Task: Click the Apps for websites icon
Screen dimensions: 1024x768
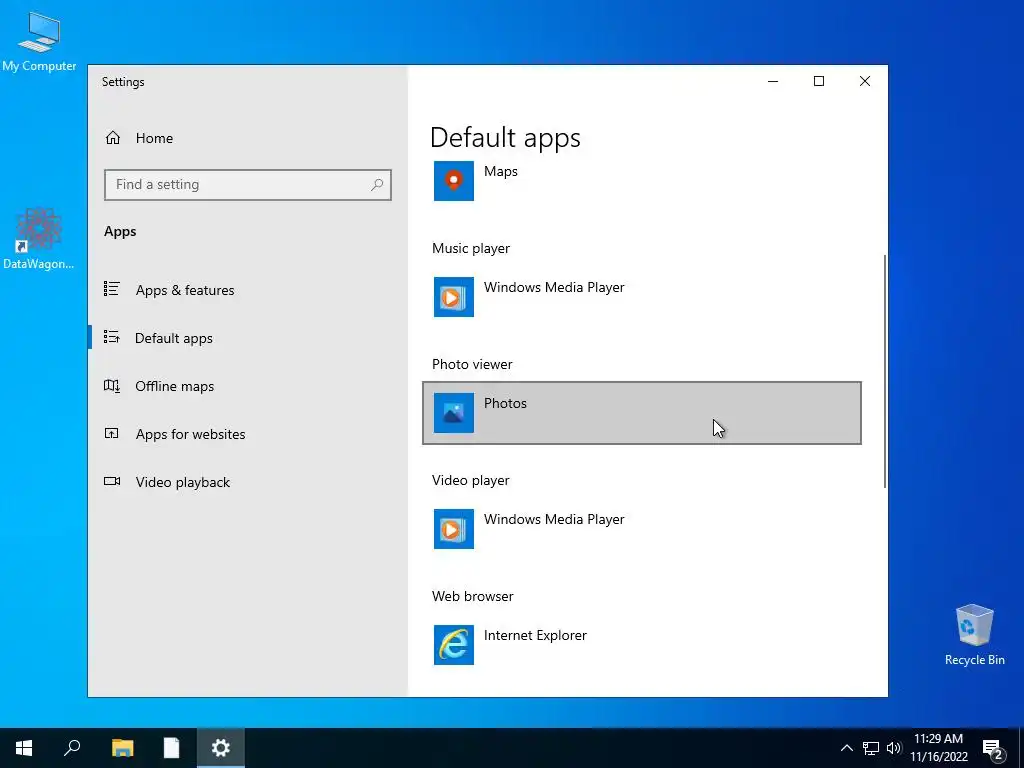Action: tap(112, 433)
